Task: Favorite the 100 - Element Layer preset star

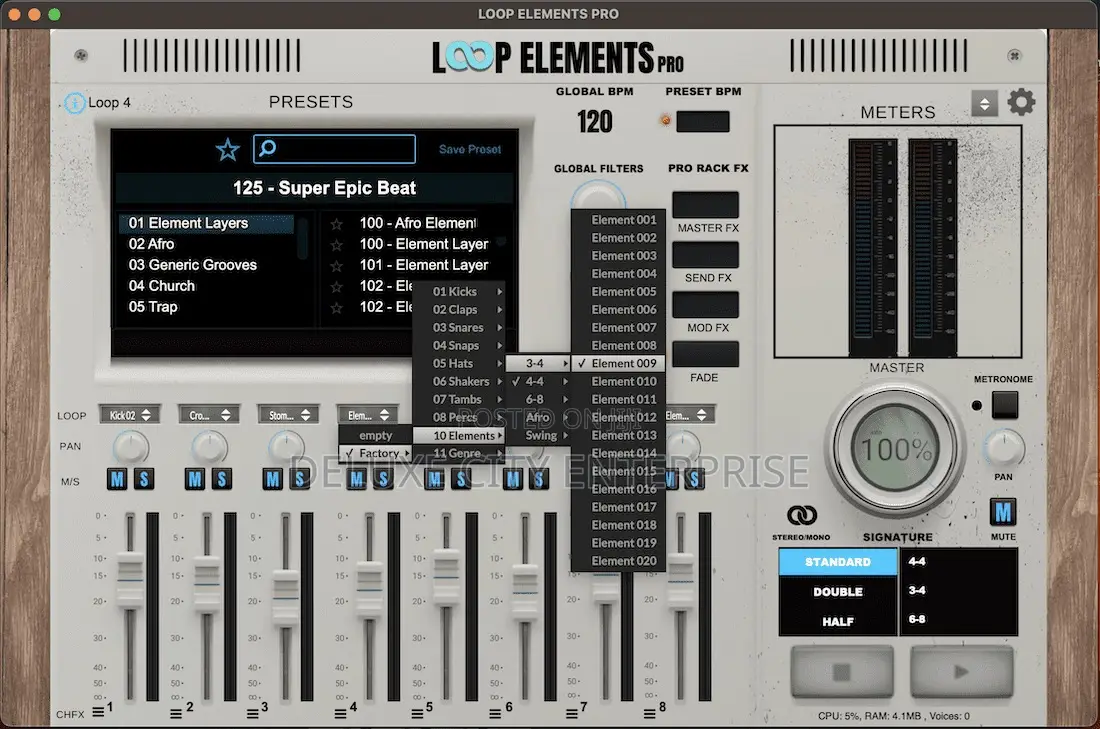Action: coord(337,245)
